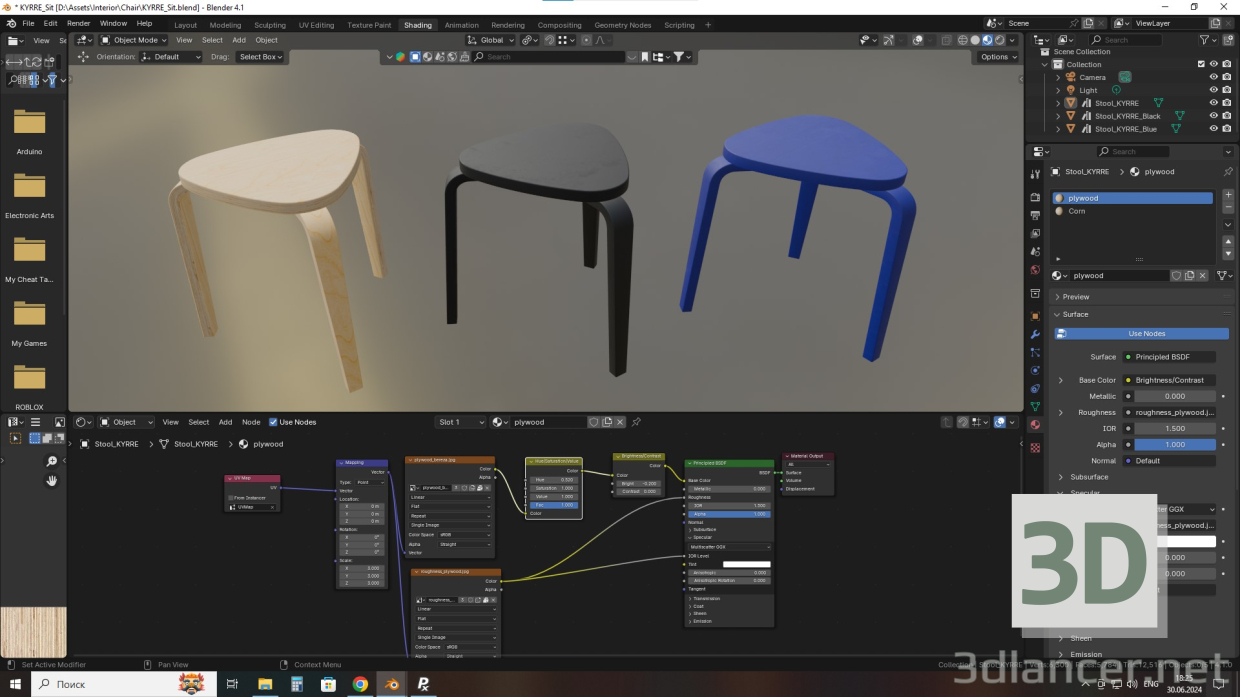1240x697 pixels.
Task: Disable camera render visibility for Light
Action: (1227, 90)
